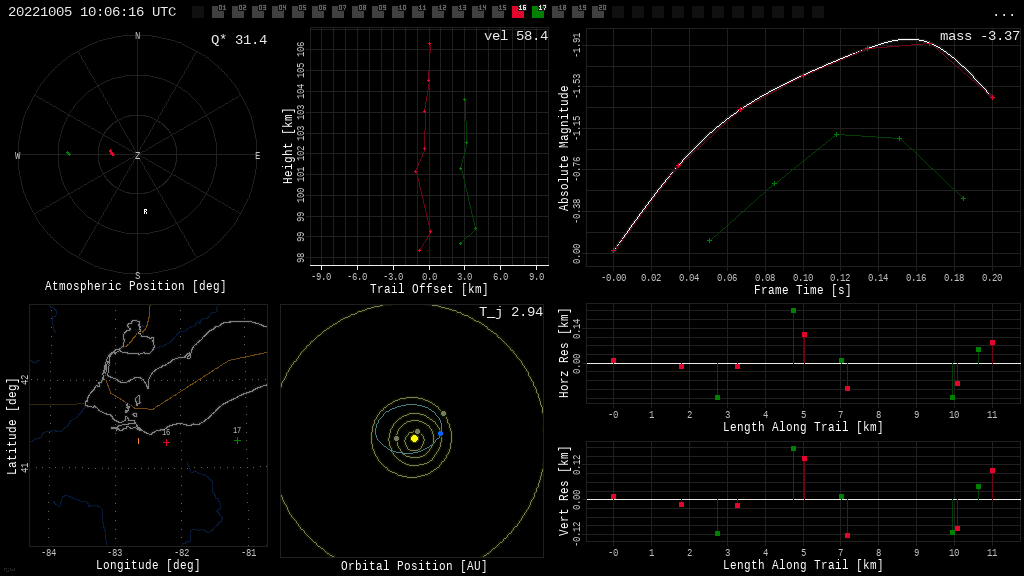The image size is (1024, 576).
Task: Click top green point of height trail
Action: pos(464,100)
